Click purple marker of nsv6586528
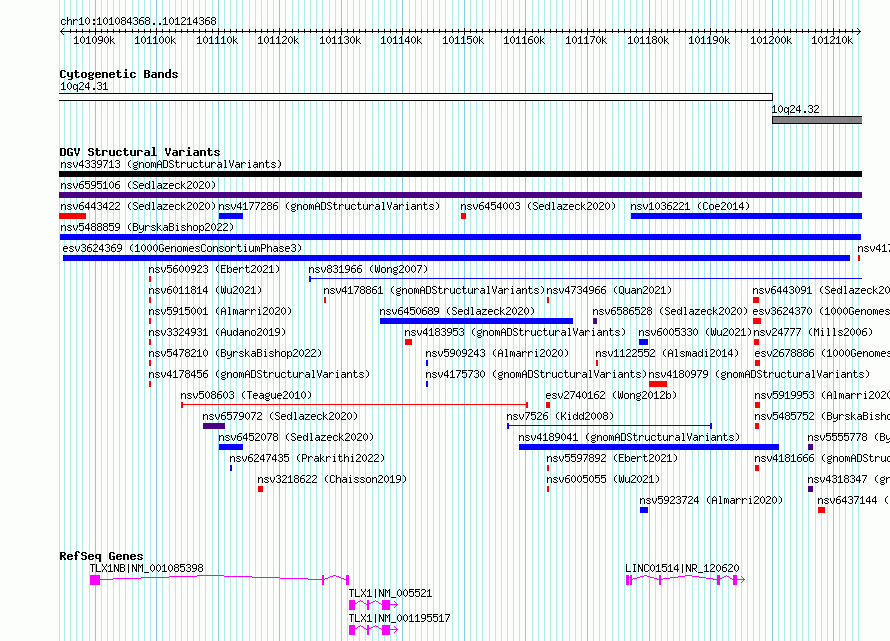Screen dimensions: 890x641 point(595,321)
